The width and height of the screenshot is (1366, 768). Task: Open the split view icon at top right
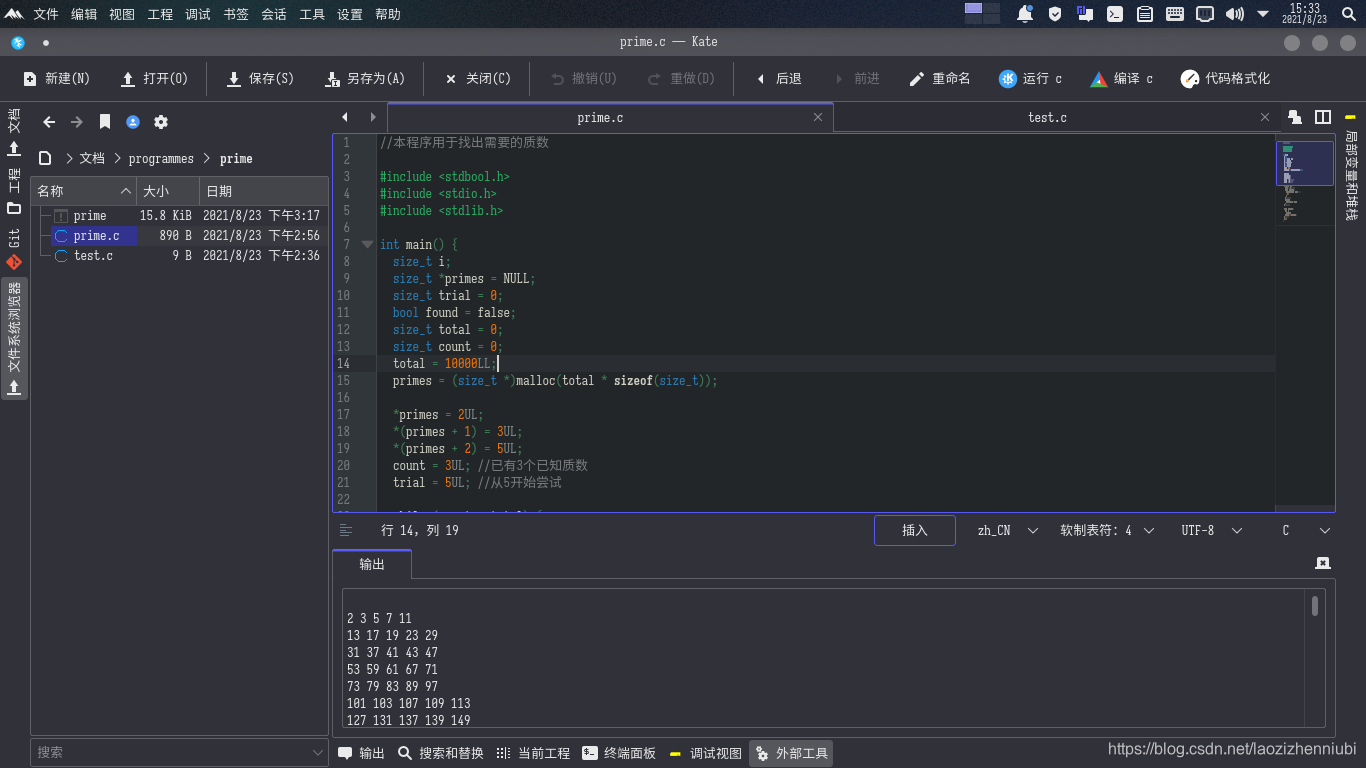[1322, 116]
